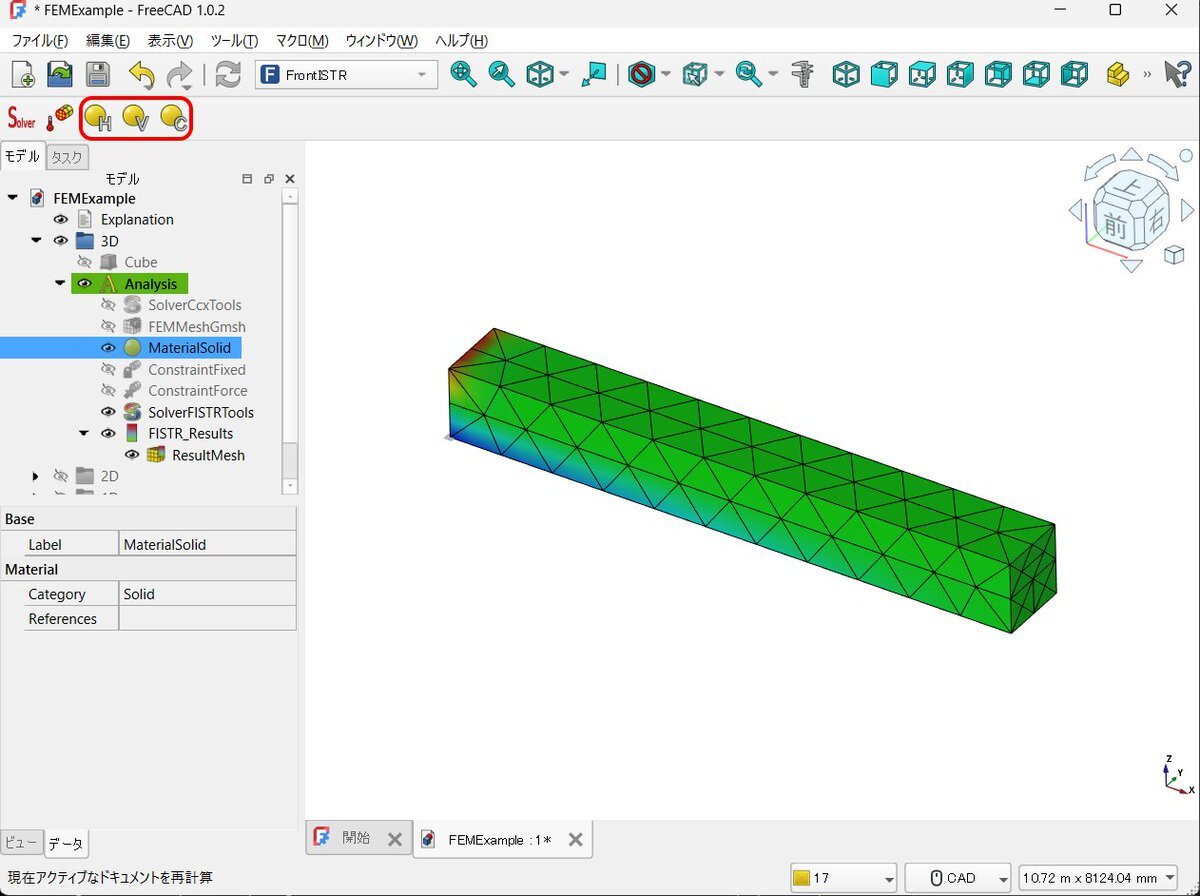
Task: Click the Label value field MaterialSolid
Action: (206, 545)
